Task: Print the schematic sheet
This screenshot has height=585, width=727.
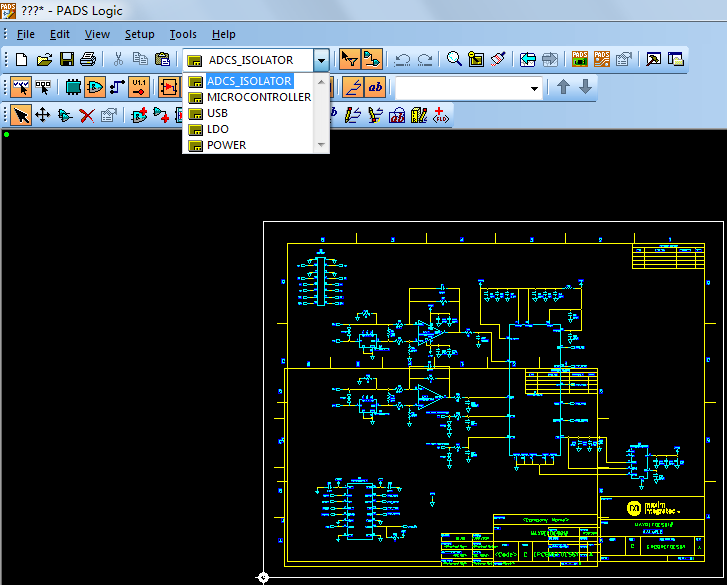Action: tap(88, 59)
